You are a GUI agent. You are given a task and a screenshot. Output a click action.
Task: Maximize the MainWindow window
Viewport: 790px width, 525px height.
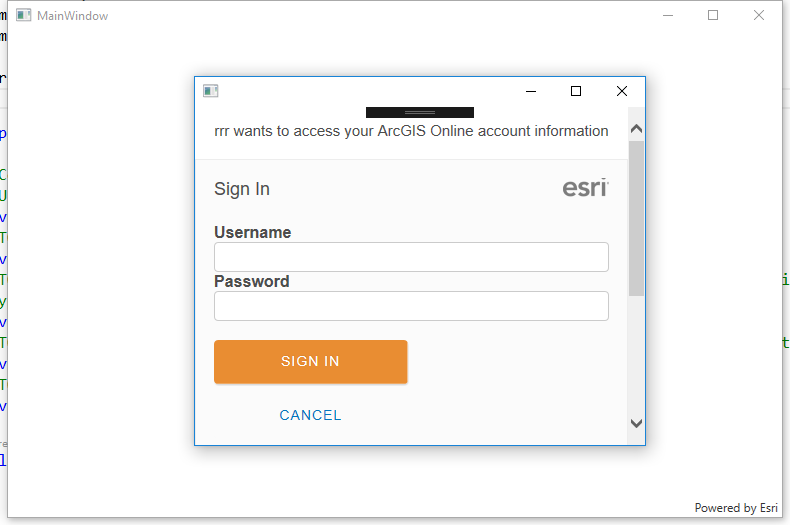tap(713, 15)
